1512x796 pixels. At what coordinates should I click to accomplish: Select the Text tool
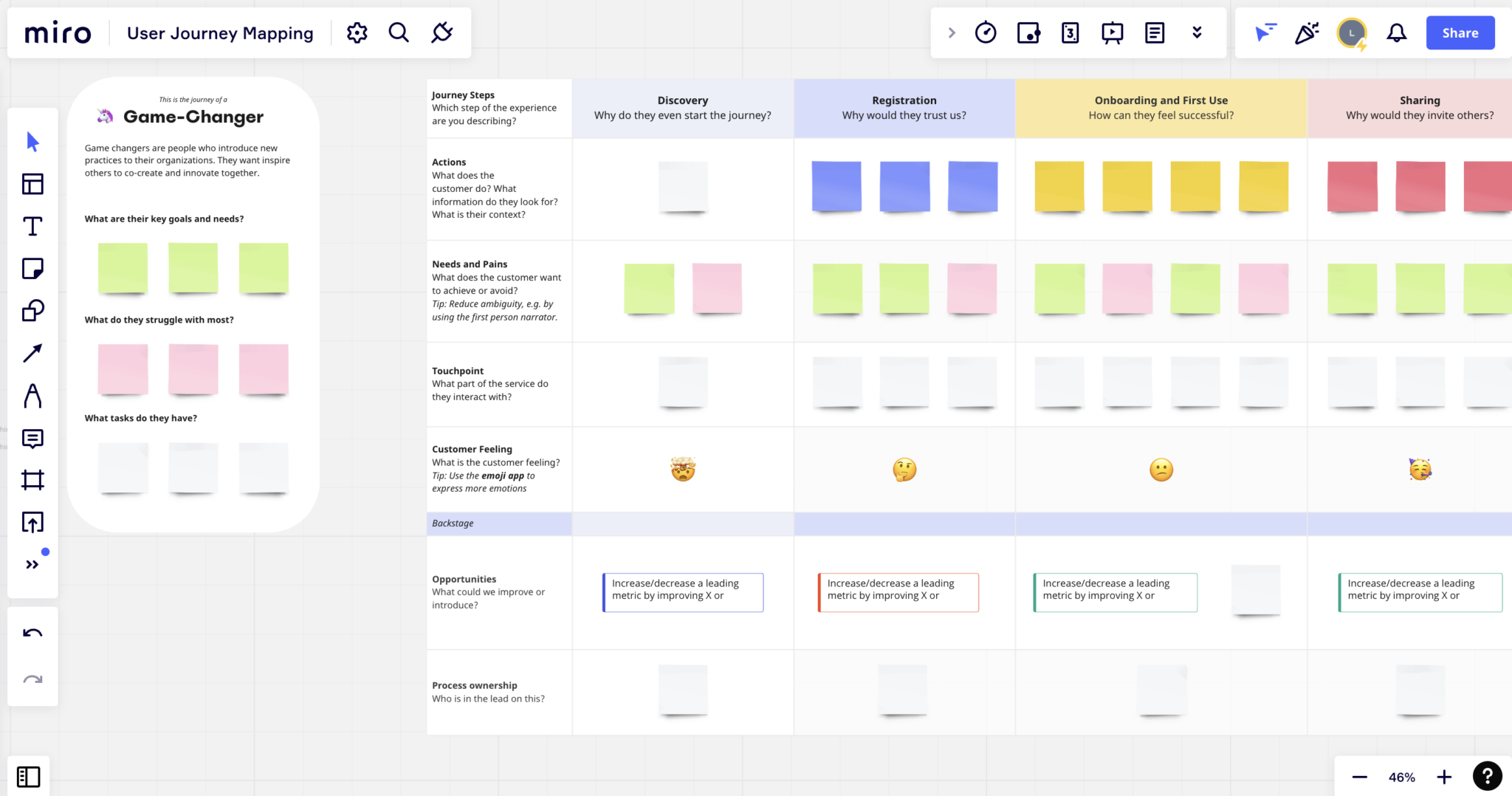point(32,226)
